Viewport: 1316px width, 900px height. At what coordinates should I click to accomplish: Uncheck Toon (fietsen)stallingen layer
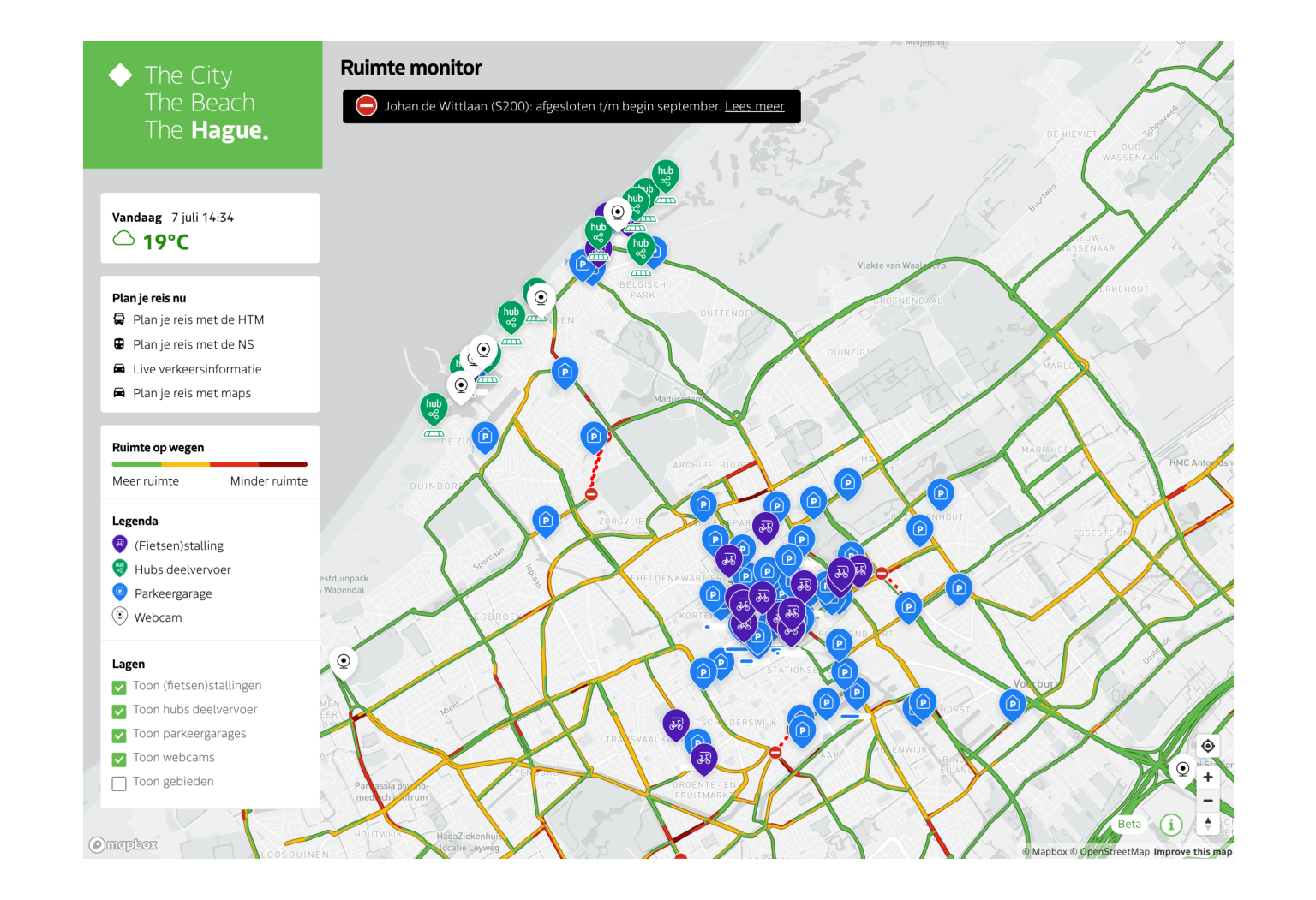(119, 687)
